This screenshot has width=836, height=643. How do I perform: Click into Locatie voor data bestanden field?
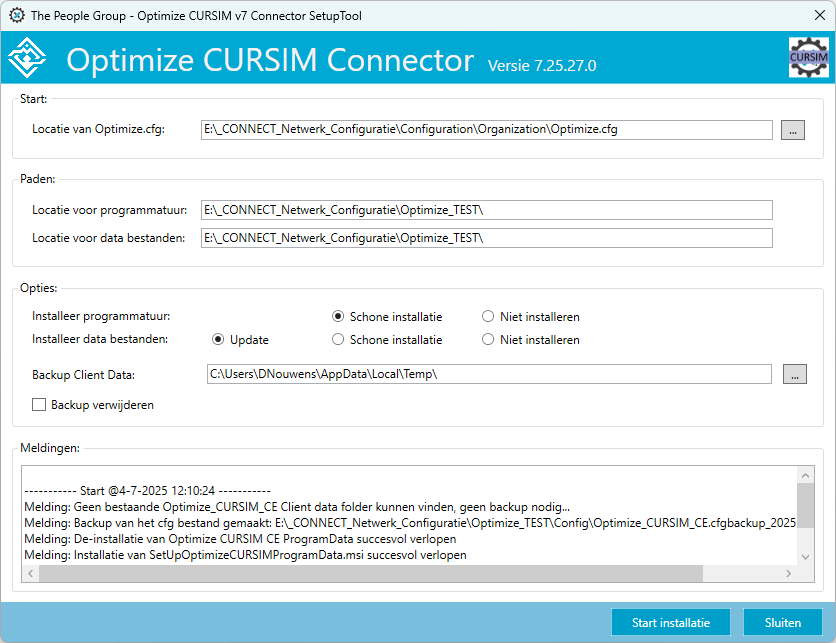pos(487,238)
